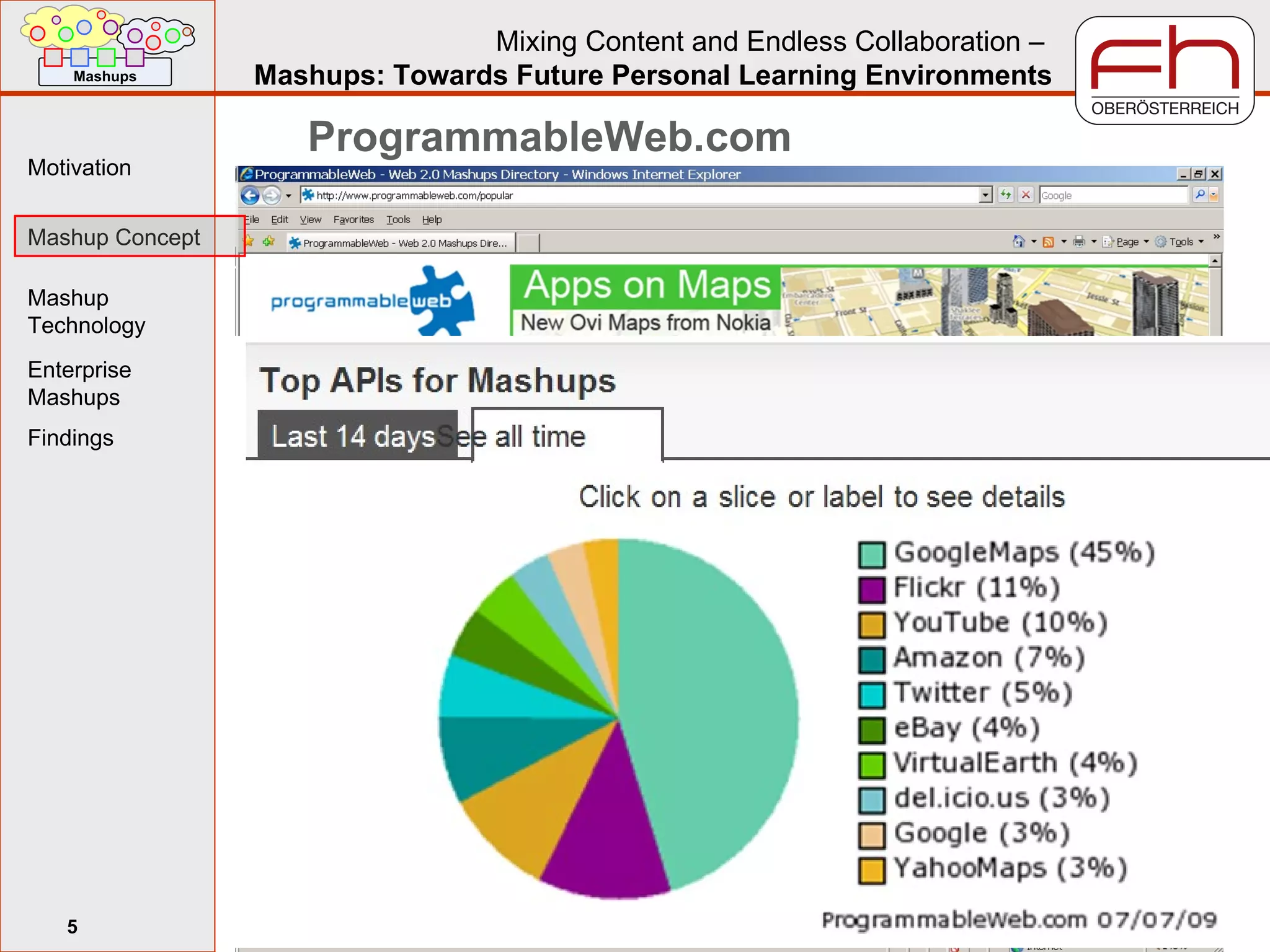The width and height of the screenshot is (1270, 952).
Task: Expand the address bar history dropdown
Action: [x=986, y=195]
